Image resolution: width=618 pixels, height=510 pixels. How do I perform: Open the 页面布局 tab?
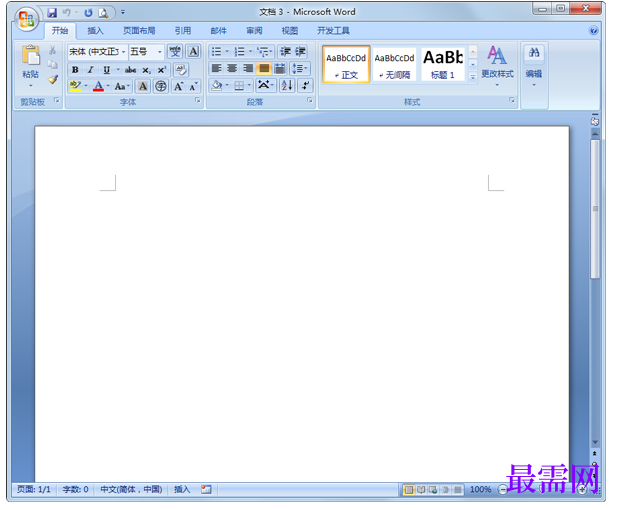(139, 31)
